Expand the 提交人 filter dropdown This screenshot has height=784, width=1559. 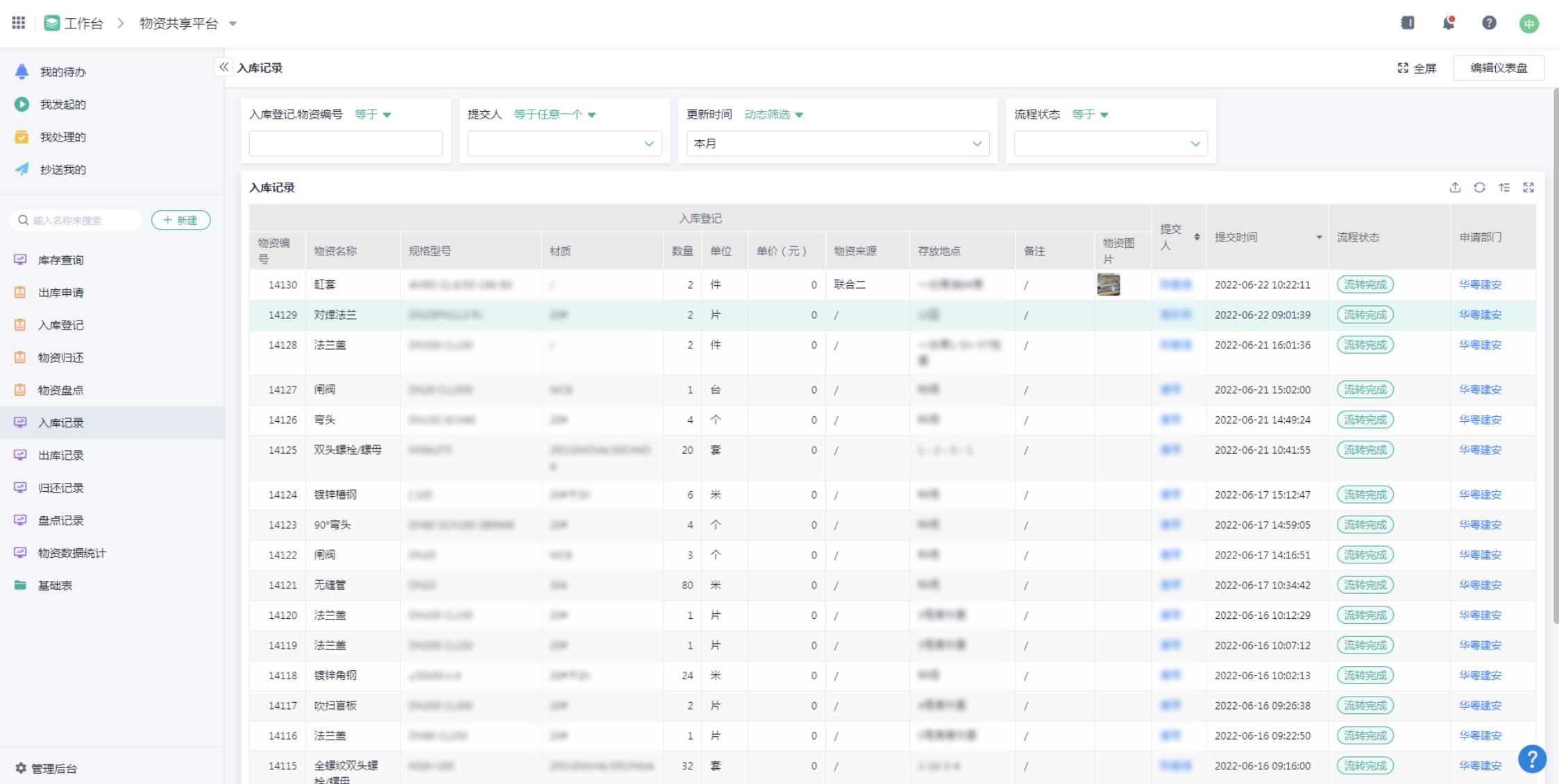click(x=564, y=144)
